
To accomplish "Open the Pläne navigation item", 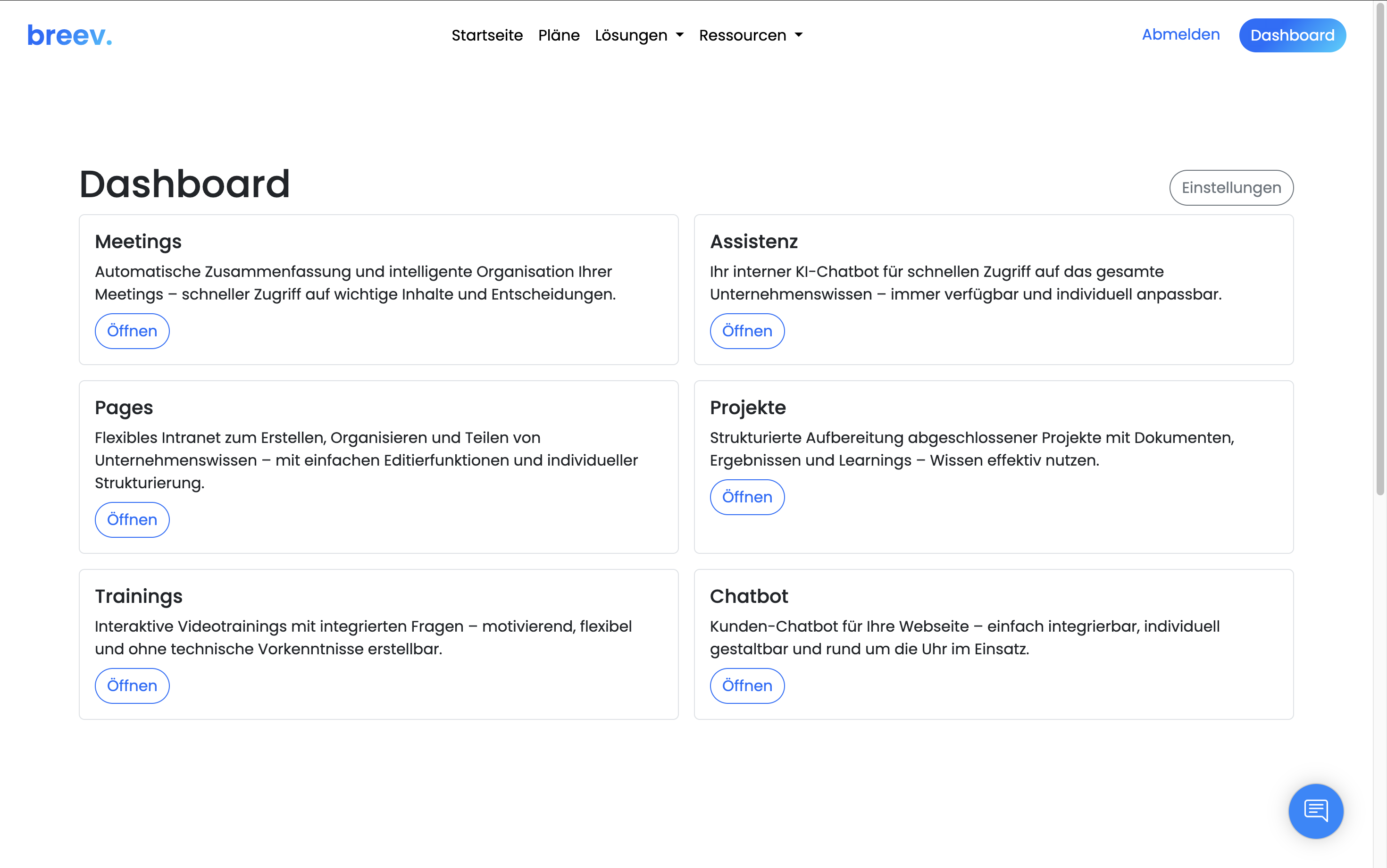I will tap(559, 35).
